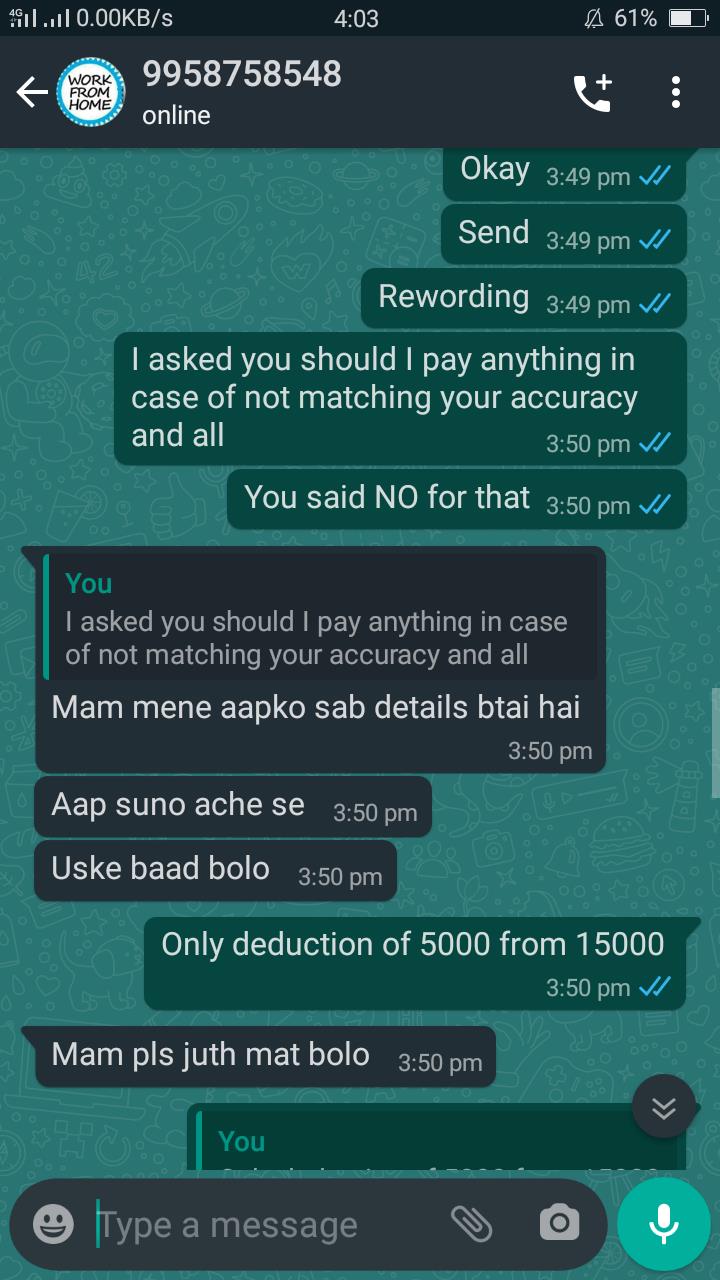The height and width of the screenshot is (1280, 720).
Task: Tap the 'Rewording' sent message
Action: [x=524, y=298]
